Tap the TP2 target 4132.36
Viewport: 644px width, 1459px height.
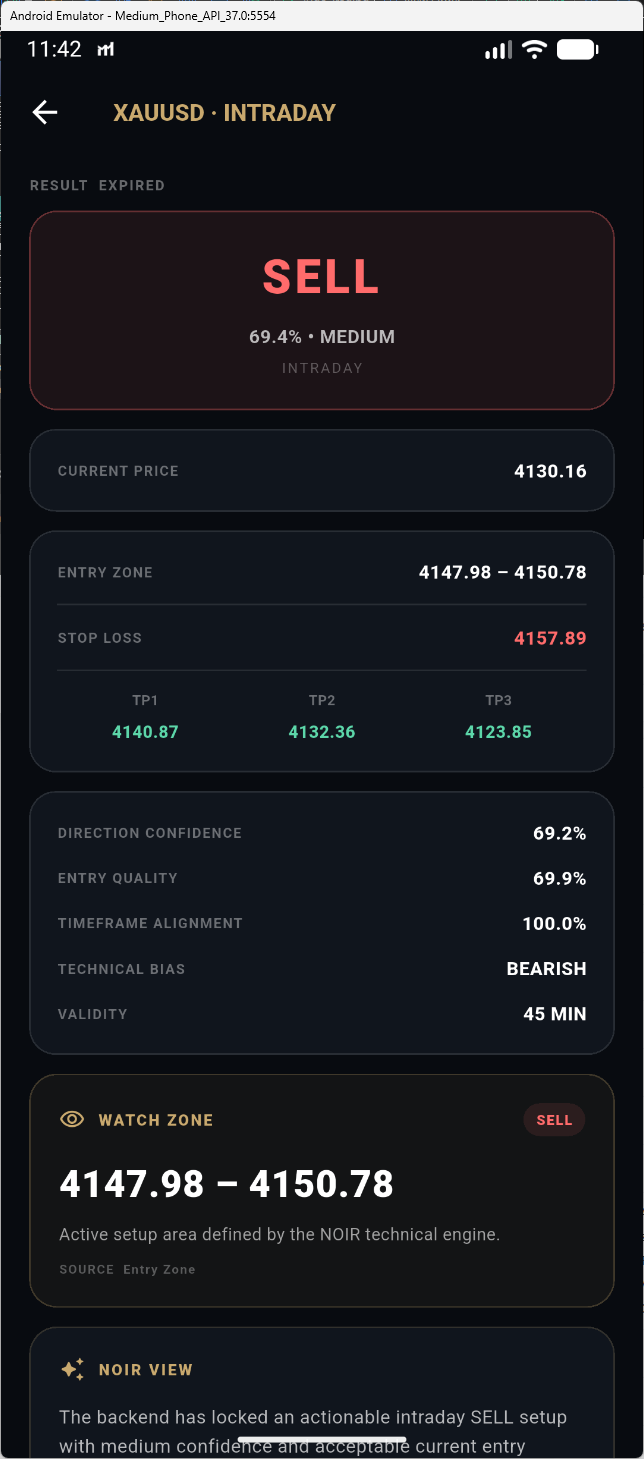pos(321,732)
